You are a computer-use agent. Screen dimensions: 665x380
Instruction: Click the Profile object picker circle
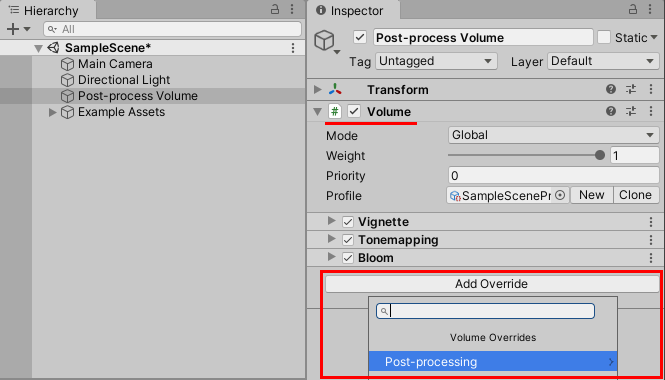[560, 196]
